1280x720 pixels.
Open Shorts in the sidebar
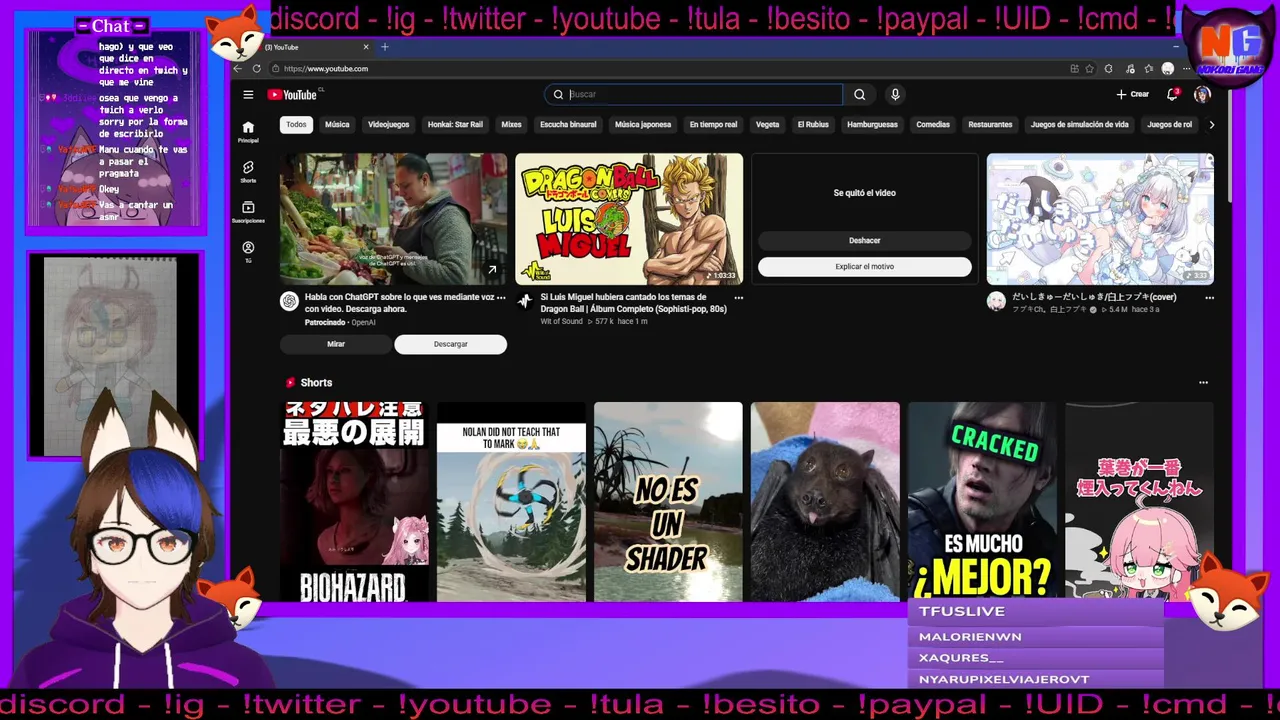click(x=248, y=171)
